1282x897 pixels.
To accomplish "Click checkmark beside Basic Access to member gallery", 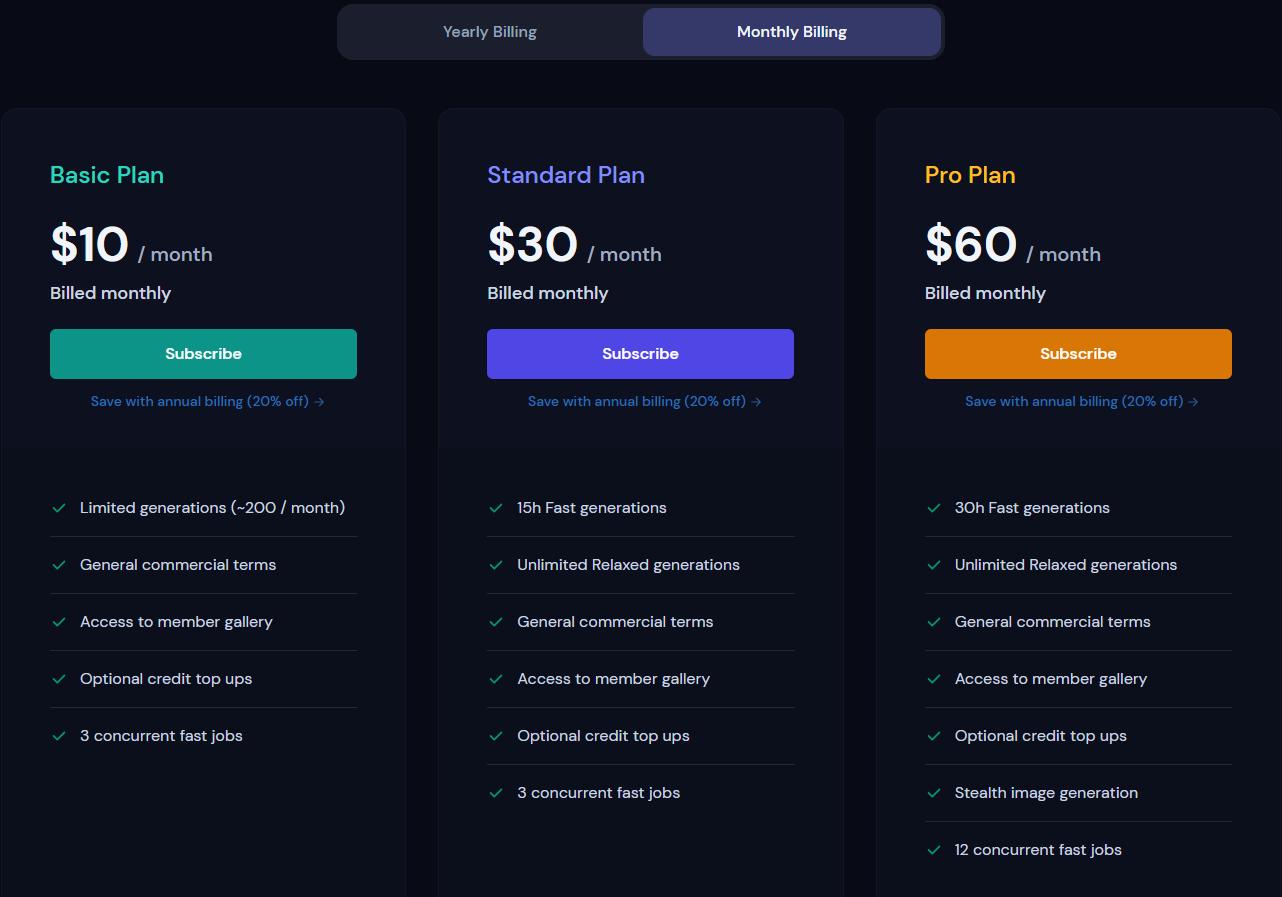I will tap(59, 622).
